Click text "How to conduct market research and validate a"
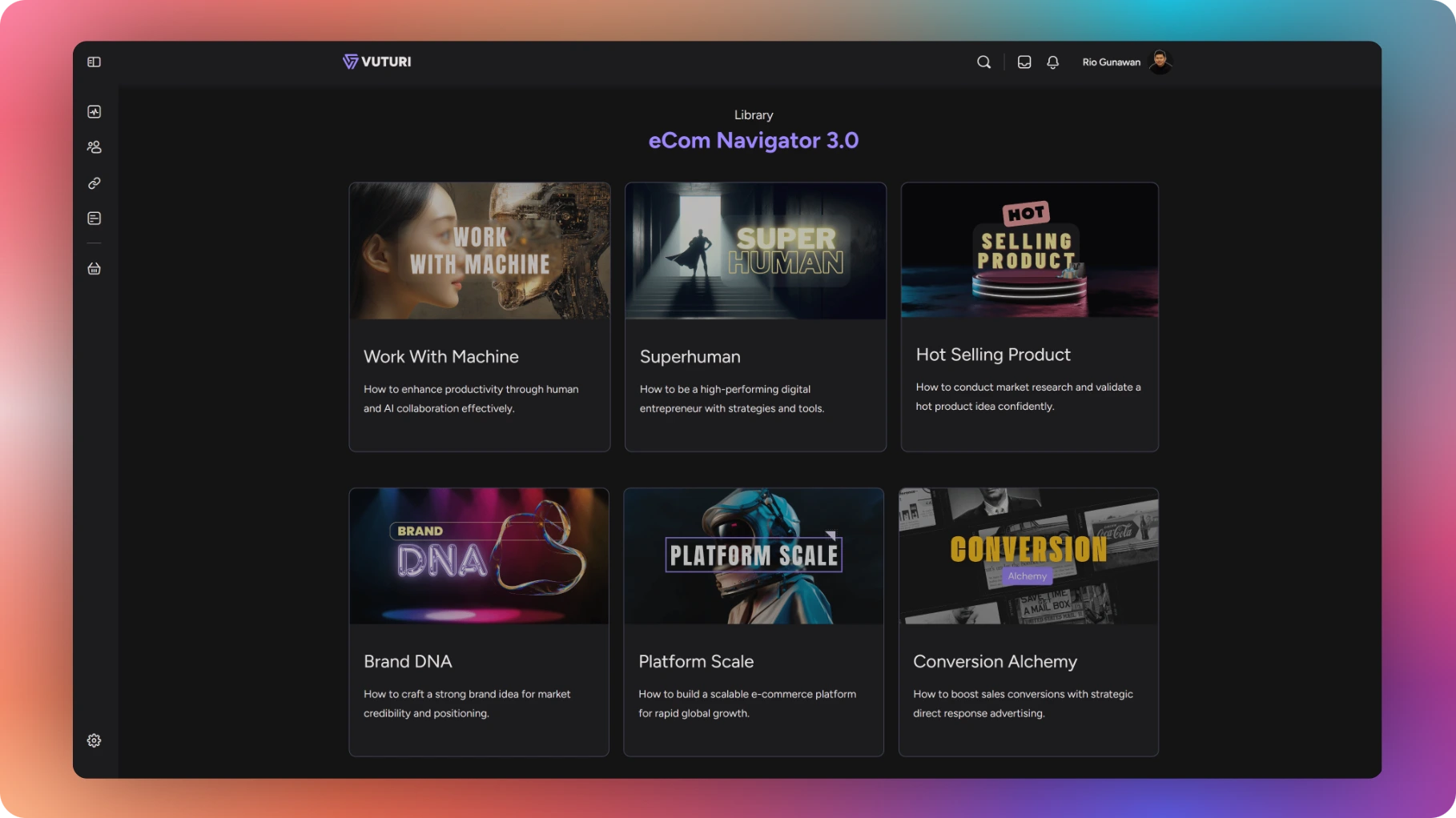Viewport: 1456px width, 818px height. 1028,387
